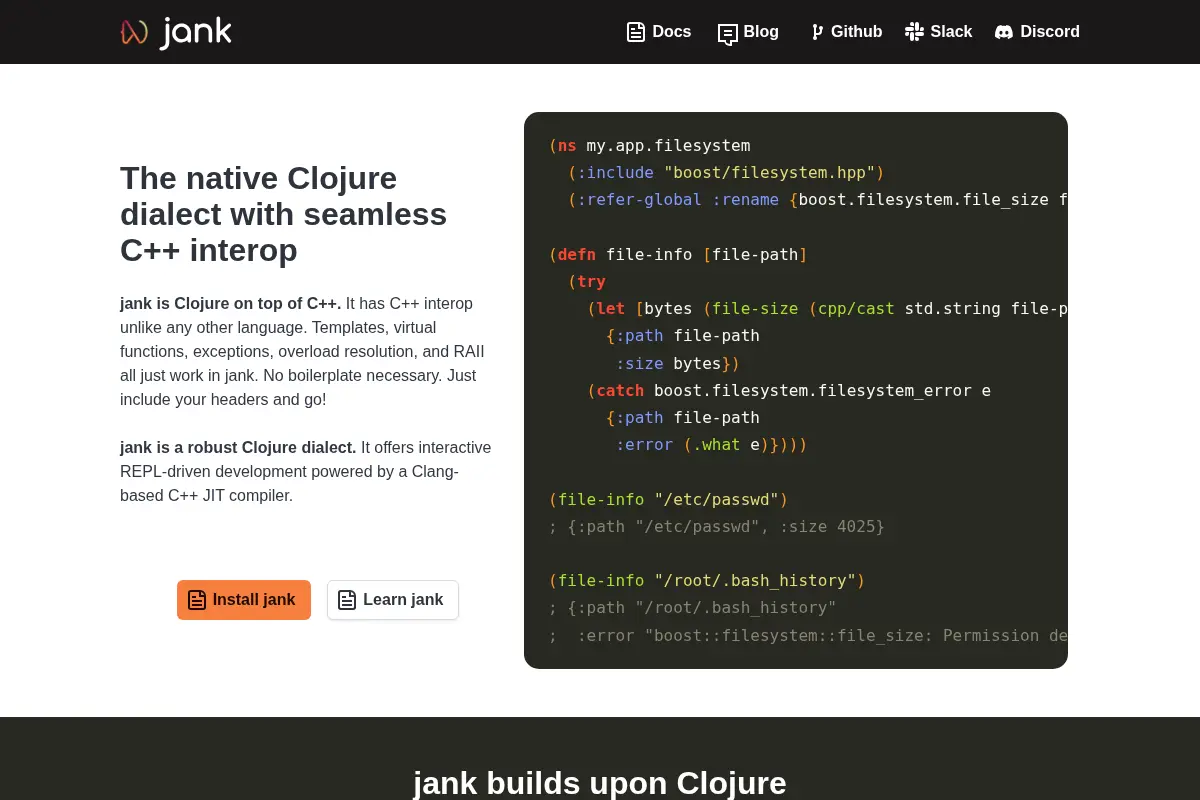Click the code line (file-info "/root/.bash_history")

[707, 581]
